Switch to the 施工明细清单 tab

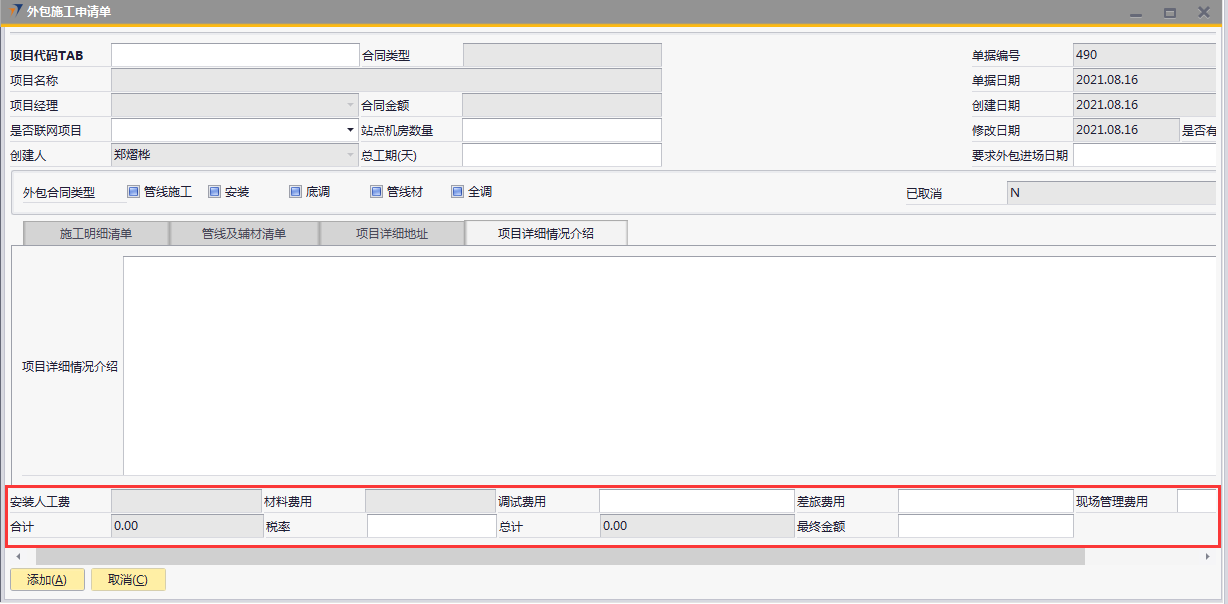pos(96,234)
